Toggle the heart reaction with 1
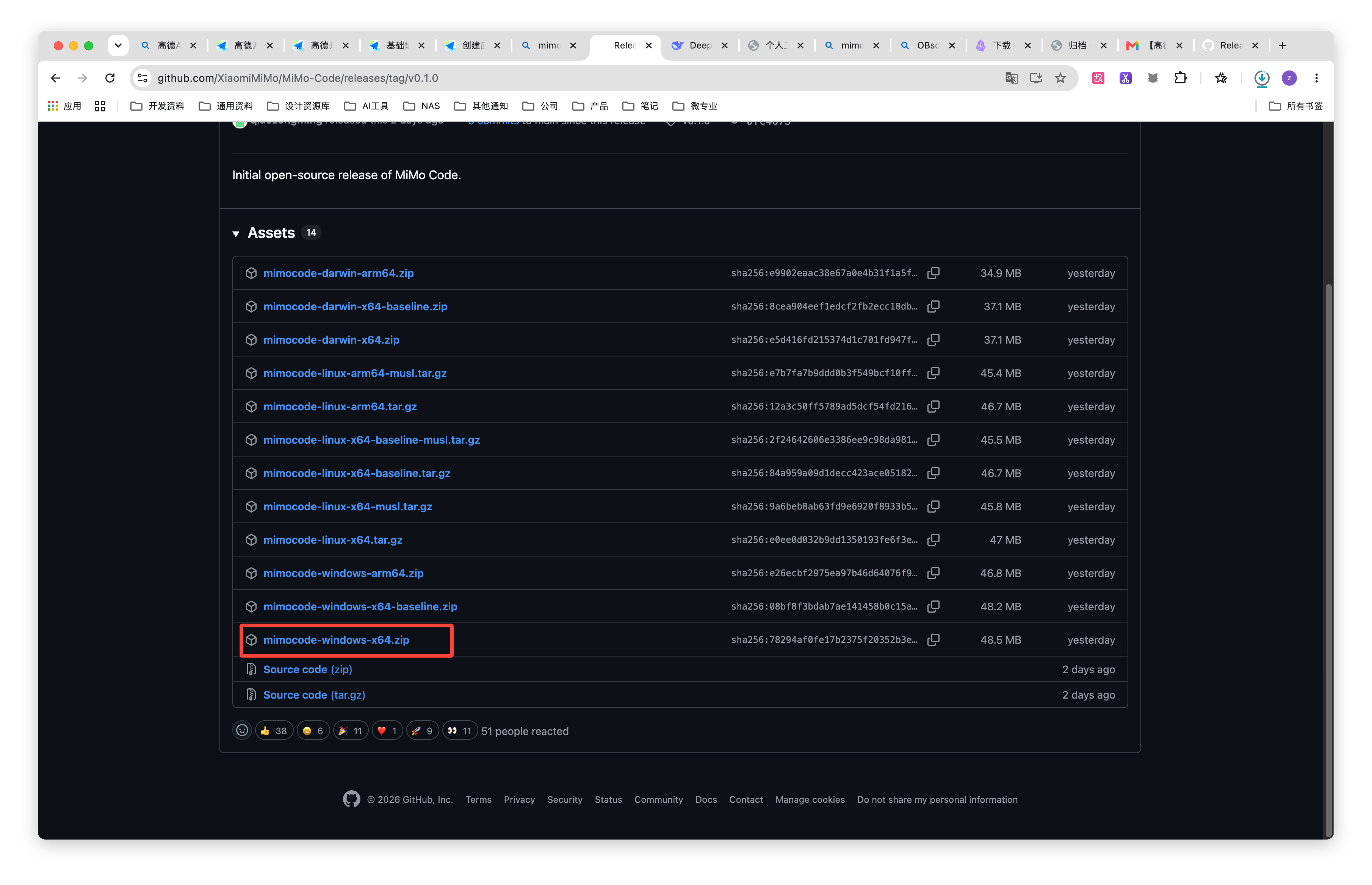 (387, 730)
